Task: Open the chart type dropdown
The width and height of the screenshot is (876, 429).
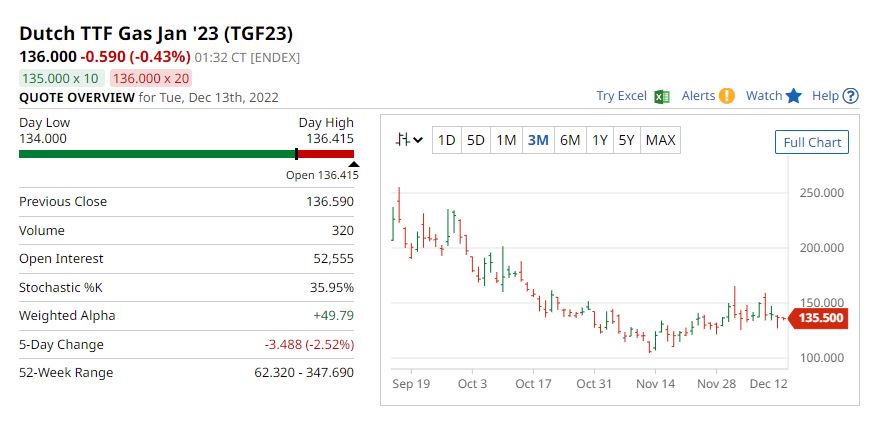Action: click(408, 140)
